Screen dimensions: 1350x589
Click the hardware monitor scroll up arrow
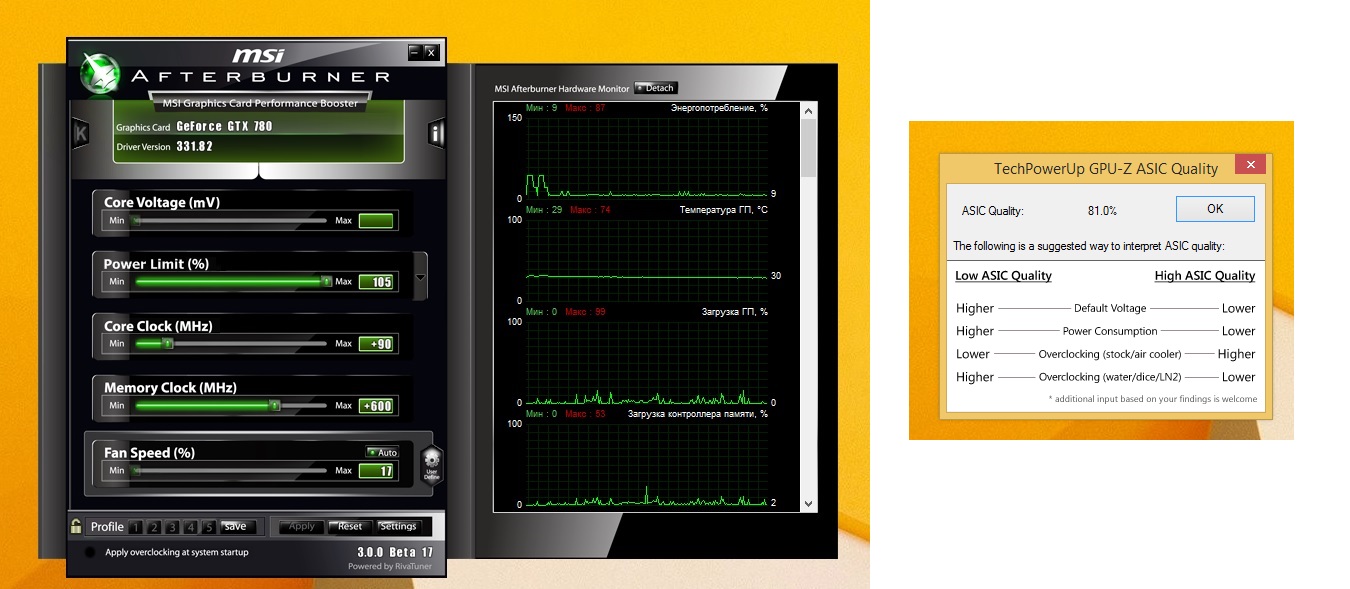809,113
